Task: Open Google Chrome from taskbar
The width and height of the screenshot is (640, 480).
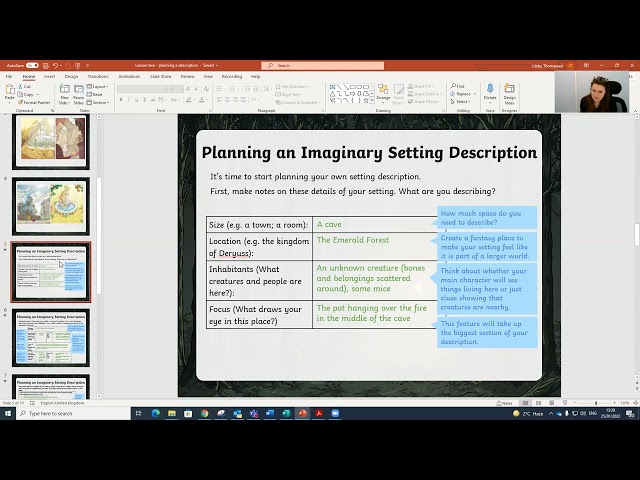Action: pyautogui.click(x=204, y=413)
